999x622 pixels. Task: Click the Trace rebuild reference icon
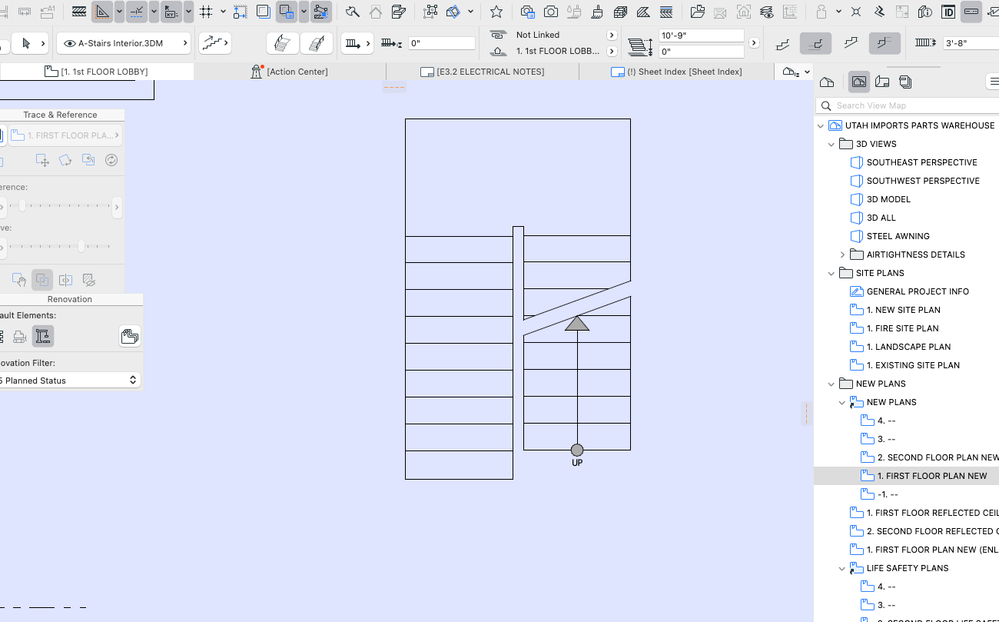tap(111, 160)
